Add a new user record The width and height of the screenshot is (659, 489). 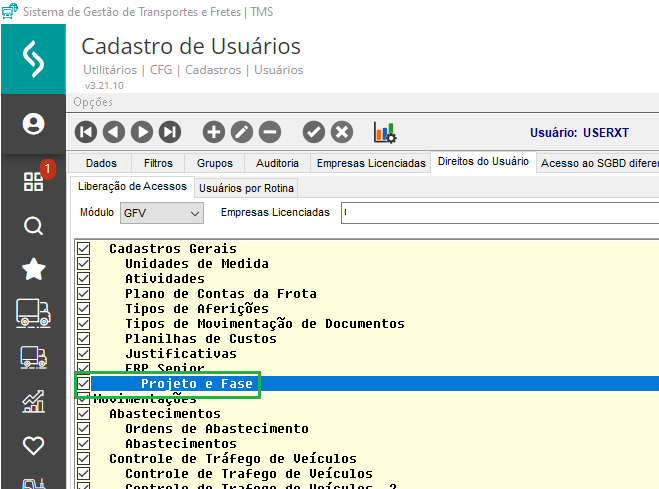pos(214,132)
